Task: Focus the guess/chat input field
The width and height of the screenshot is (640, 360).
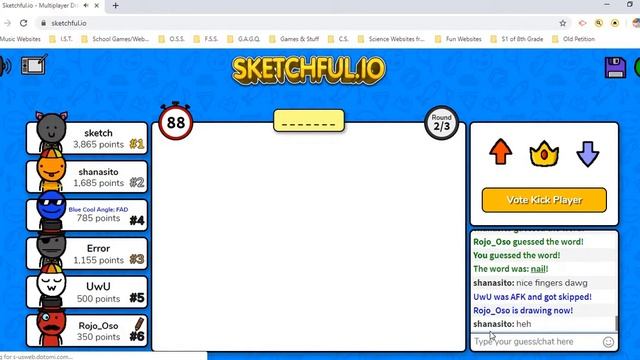Action: click(x=537, y=342)
